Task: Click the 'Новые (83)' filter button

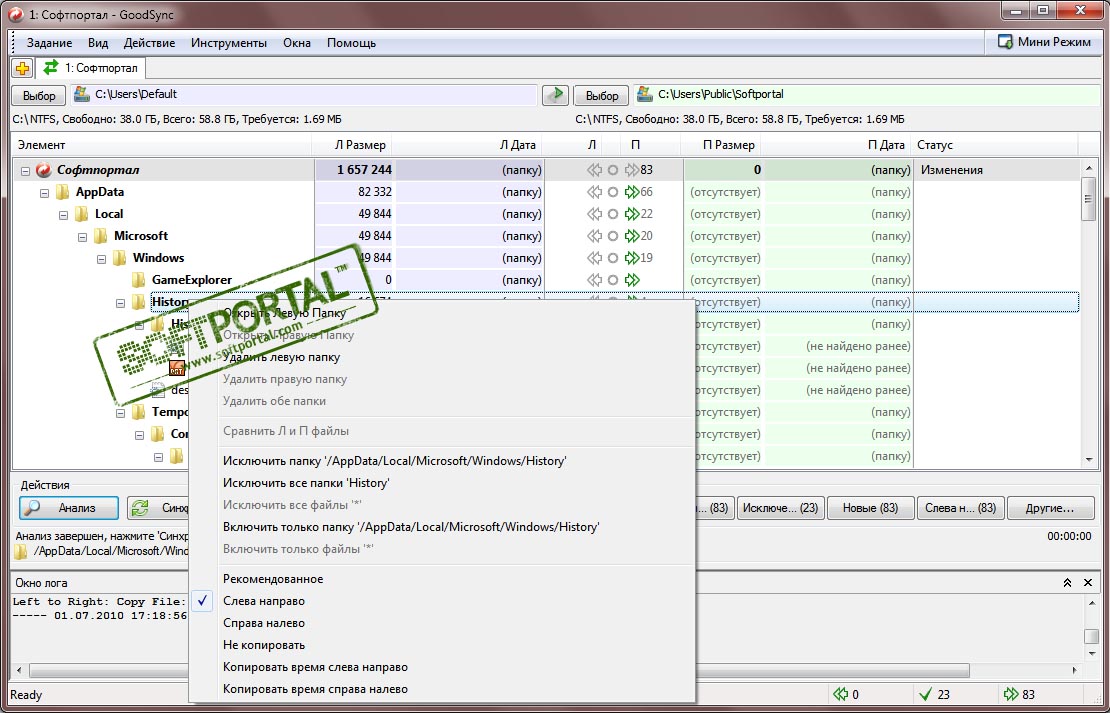Action: click(870, 508)
